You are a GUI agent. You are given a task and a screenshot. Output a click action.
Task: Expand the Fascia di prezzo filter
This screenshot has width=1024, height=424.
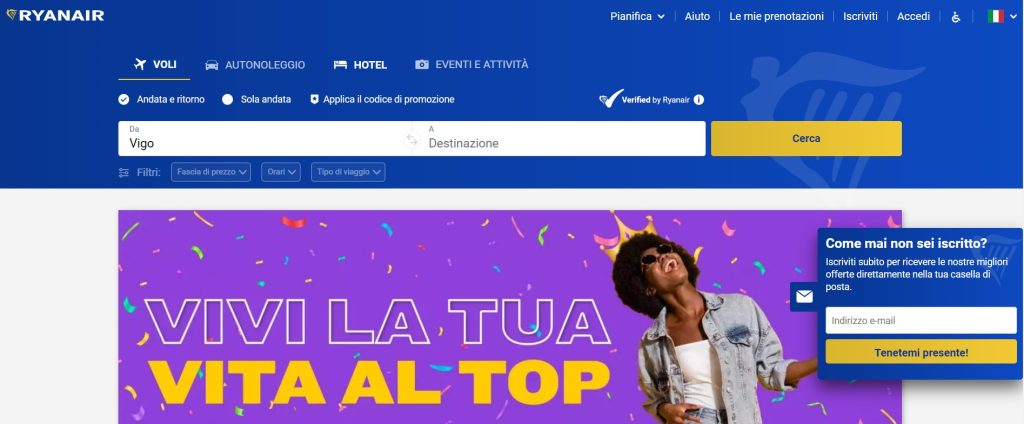[211, 172]
